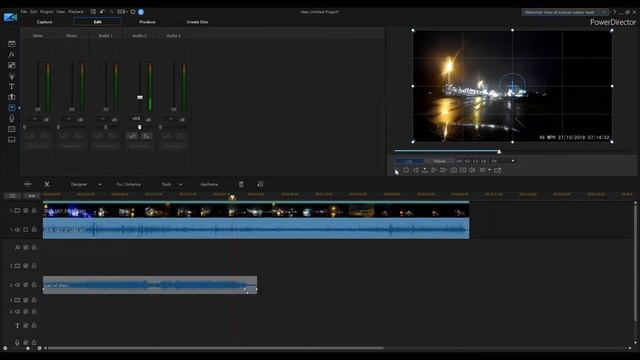Open the timecode dropdown arrow under preview

click(513, 161)
